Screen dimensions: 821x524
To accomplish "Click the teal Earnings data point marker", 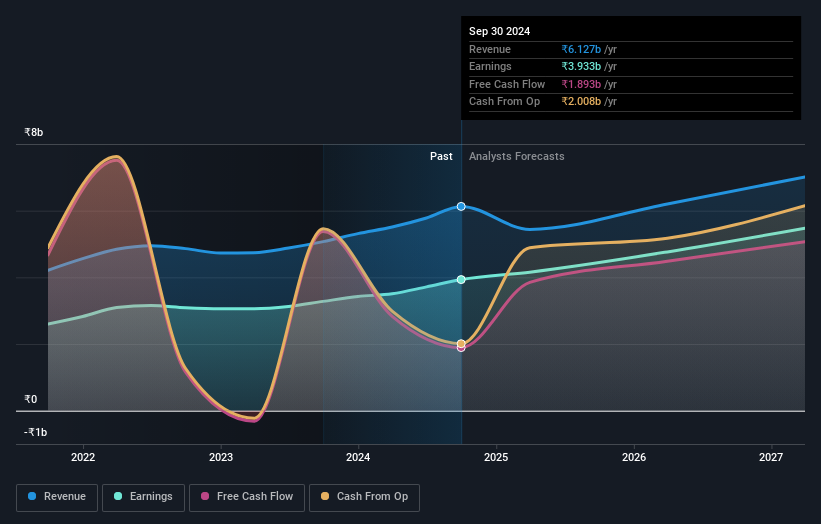I will pos(461,280).
